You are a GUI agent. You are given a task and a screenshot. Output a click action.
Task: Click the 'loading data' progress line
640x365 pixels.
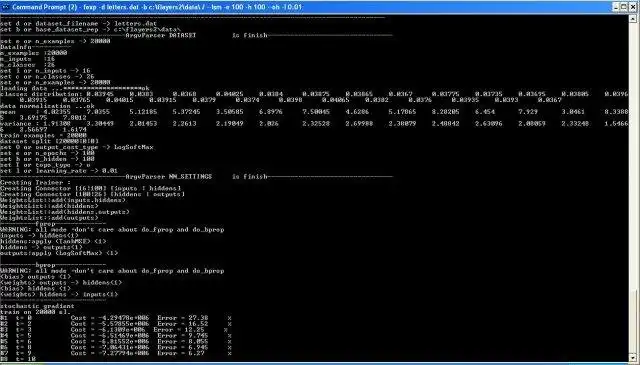(75, 88)
